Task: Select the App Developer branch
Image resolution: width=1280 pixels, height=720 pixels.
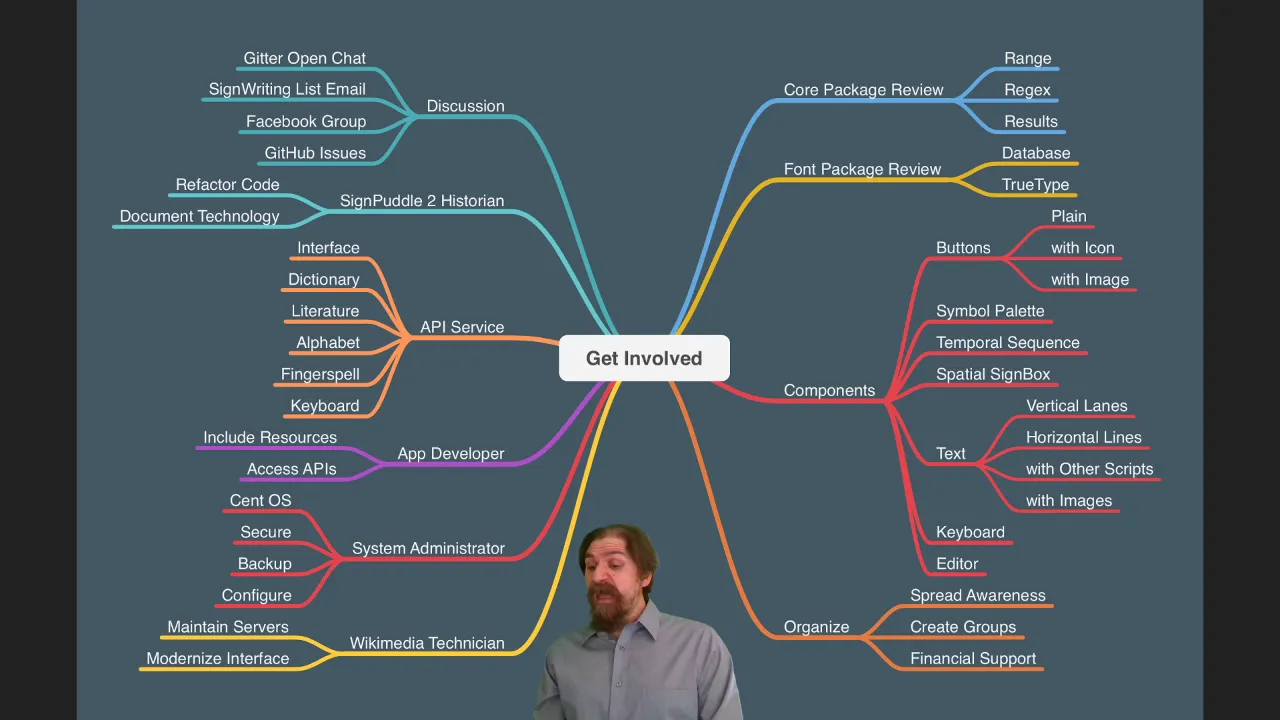Action: [x=451, y=454]
